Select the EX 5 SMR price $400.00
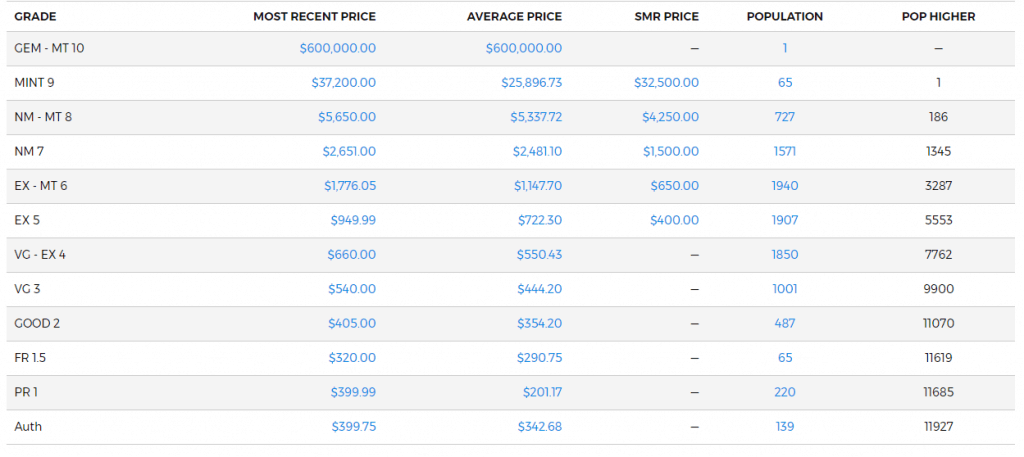 pyautogui.click(x=675, y=221)
